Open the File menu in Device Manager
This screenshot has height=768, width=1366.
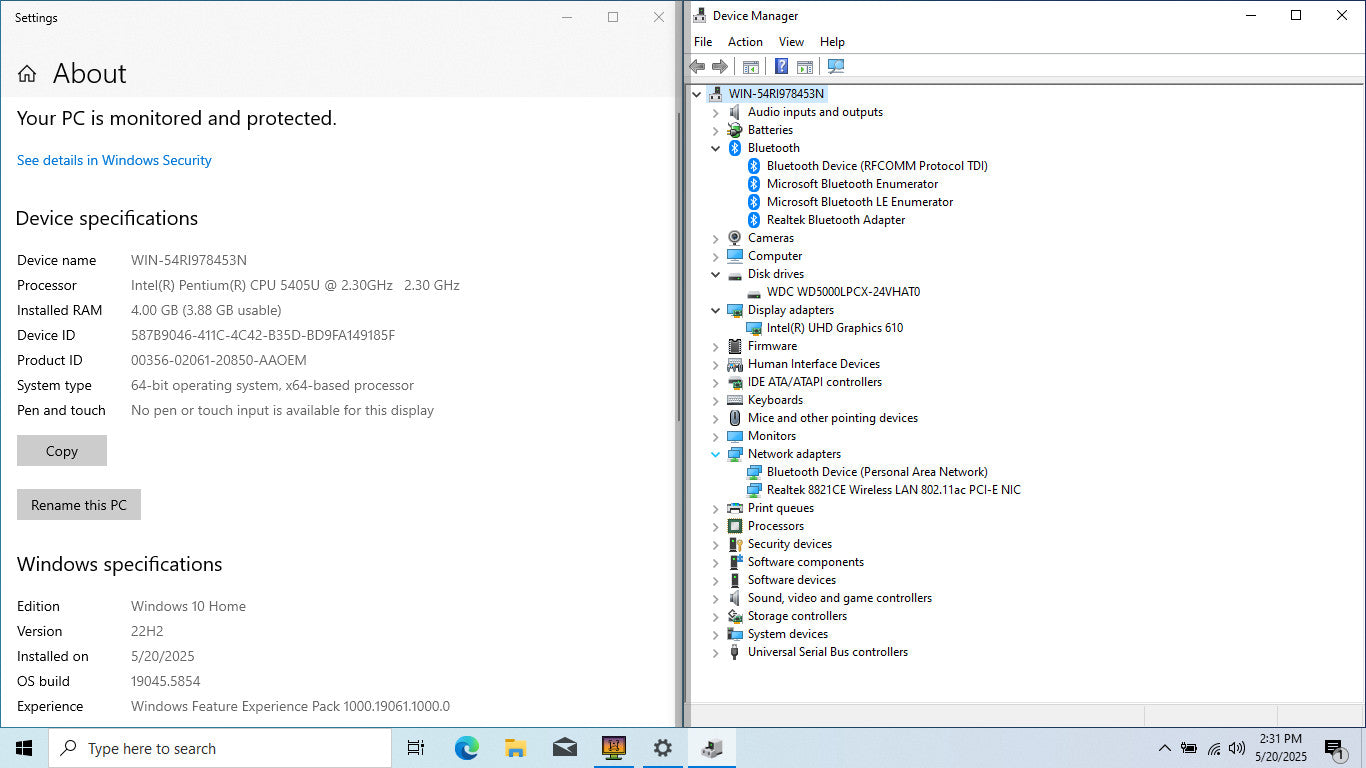[703, 42]
